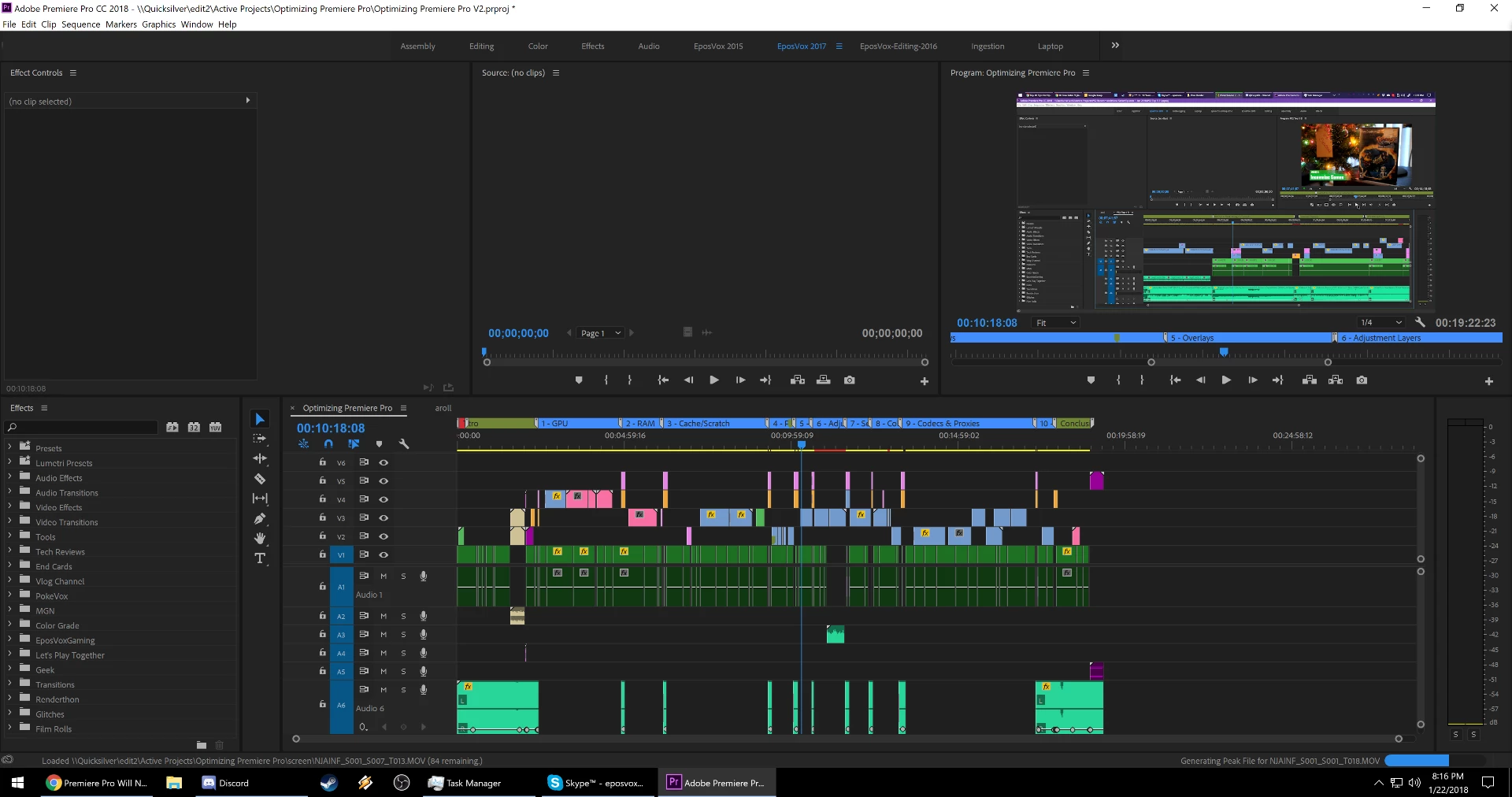Solo the A3 audio track
Image resolution: width=1512 pixels, height=797 pixels.
pyautogui.click(x=403, y=635)
